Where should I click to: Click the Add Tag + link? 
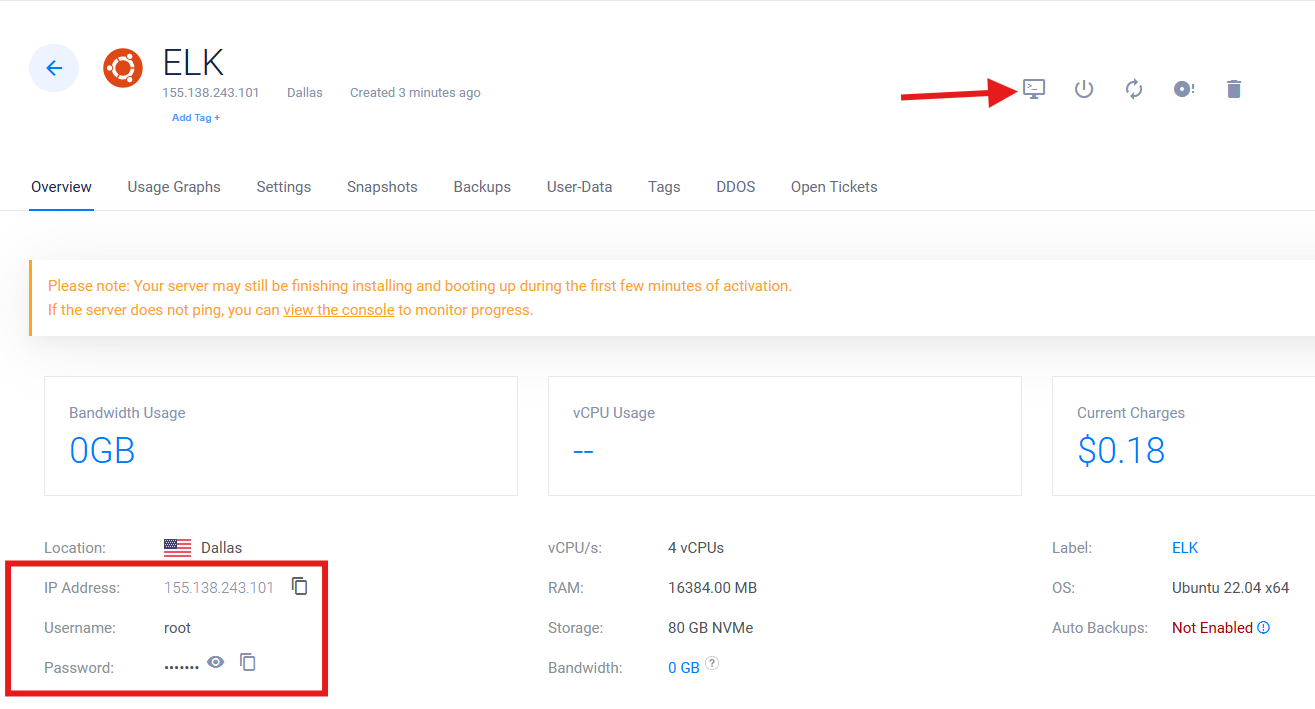pyautogui.click(x=196, y=118)
